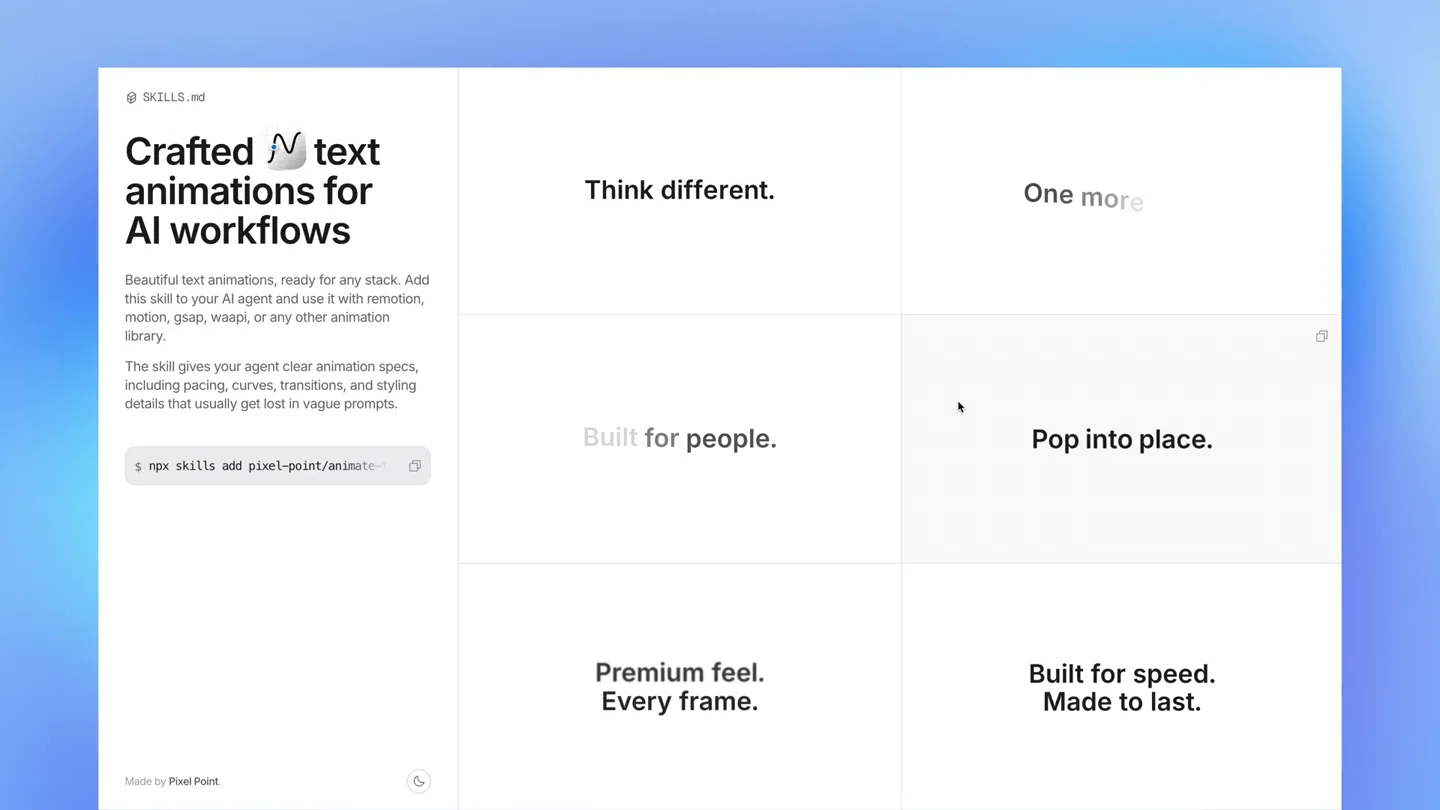This screenshot has height=810, width=1440.
Task: Open the Pixel Point link
Action: (x=193, y=781)
